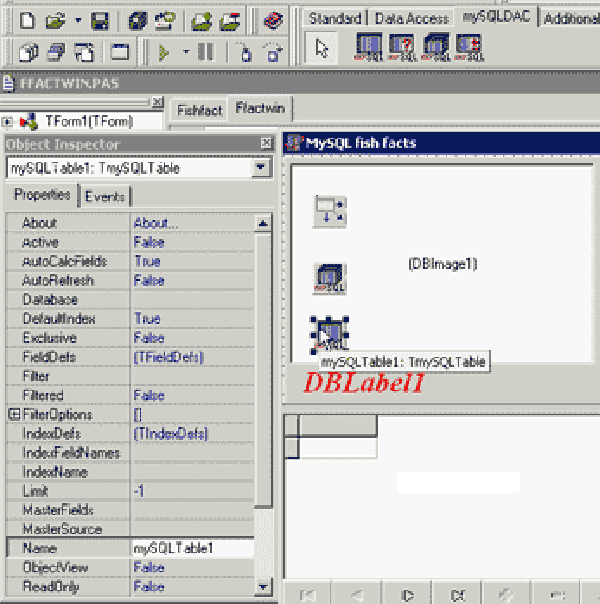Image resolution: width=600 pixels, height=604 pixels.
Task: Click the (TIndexDefs) property value
Action: point(193,433)
